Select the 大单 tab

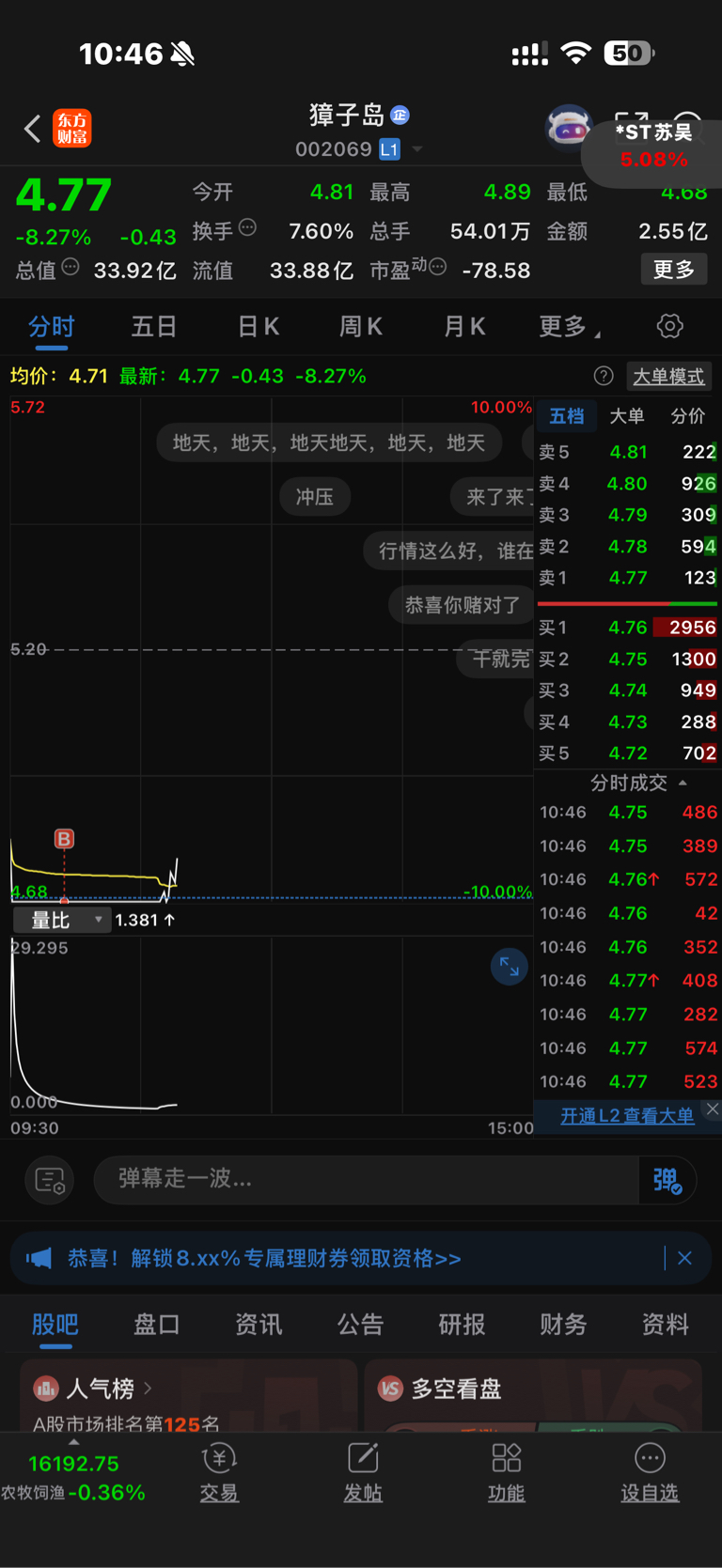pos(627,415)
